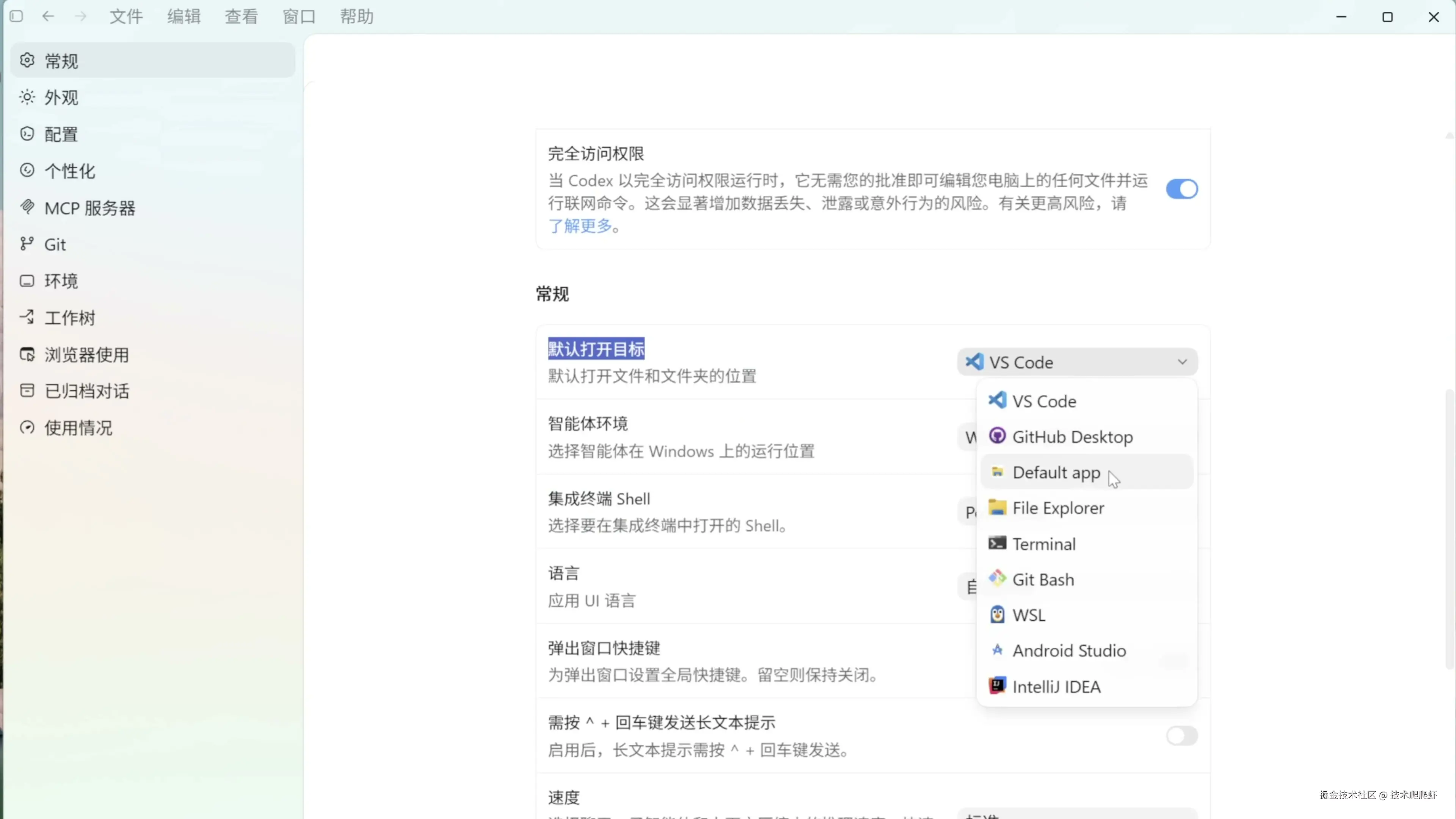Click the back navigation arrow
The image size is (1456, 819).
click(x=48, y=16)
